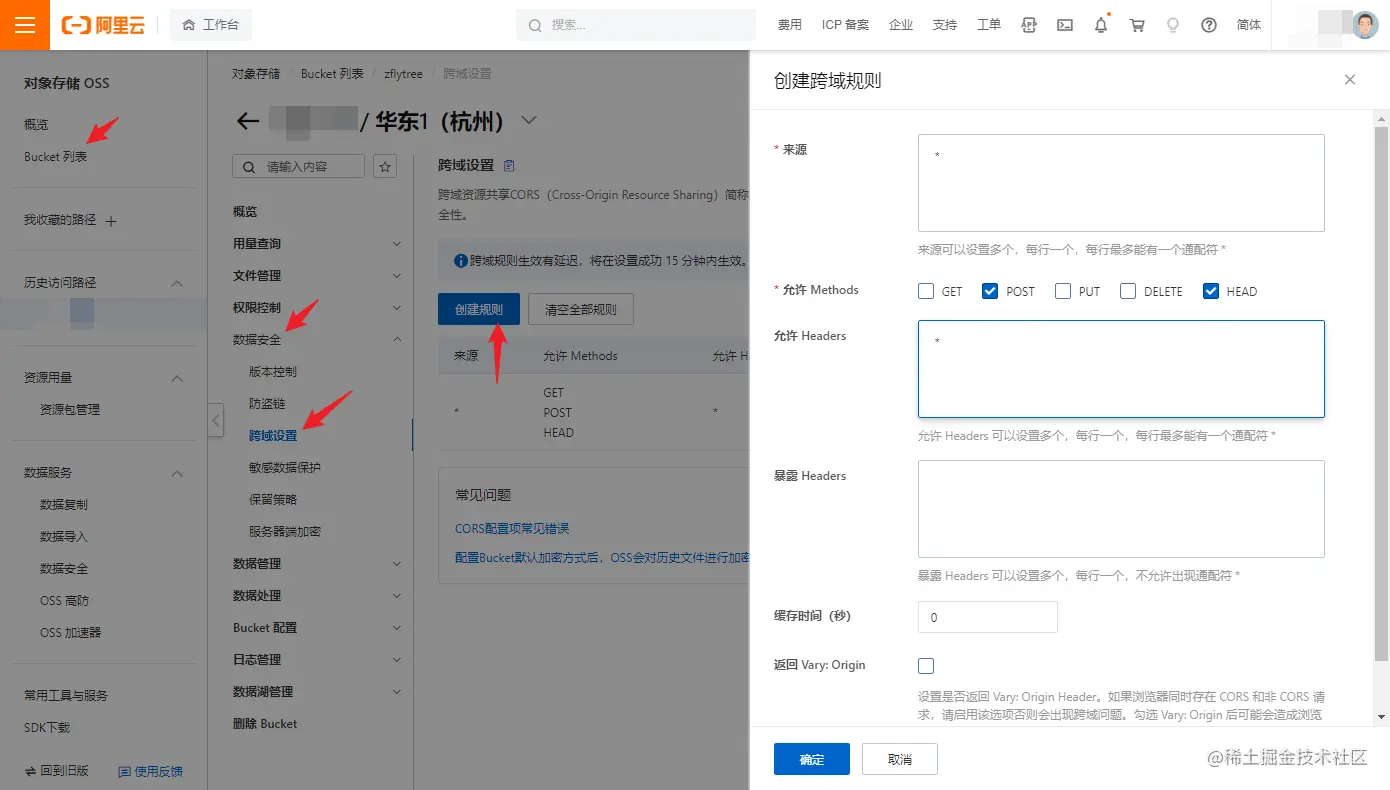Open the help question mark icon
This screenshot has width=1390, height=790.
click(1209, 25)
